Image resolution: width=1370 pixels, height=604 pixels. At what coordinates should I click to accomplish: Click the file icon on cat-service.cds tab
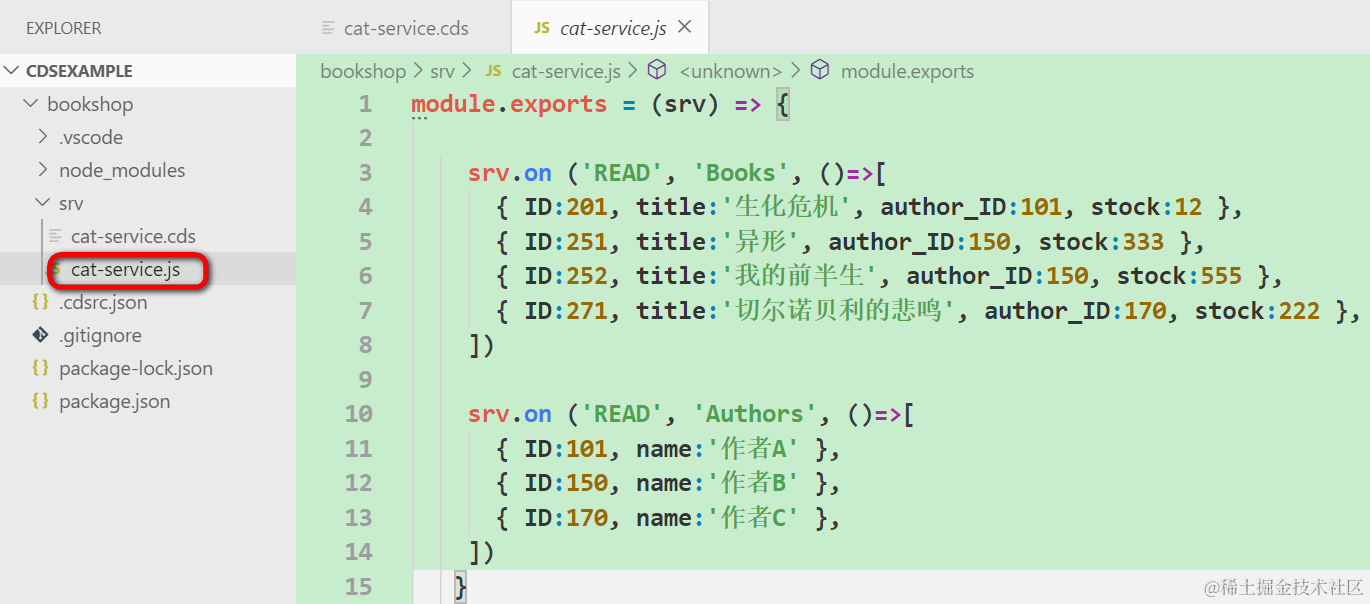[328, 28]
